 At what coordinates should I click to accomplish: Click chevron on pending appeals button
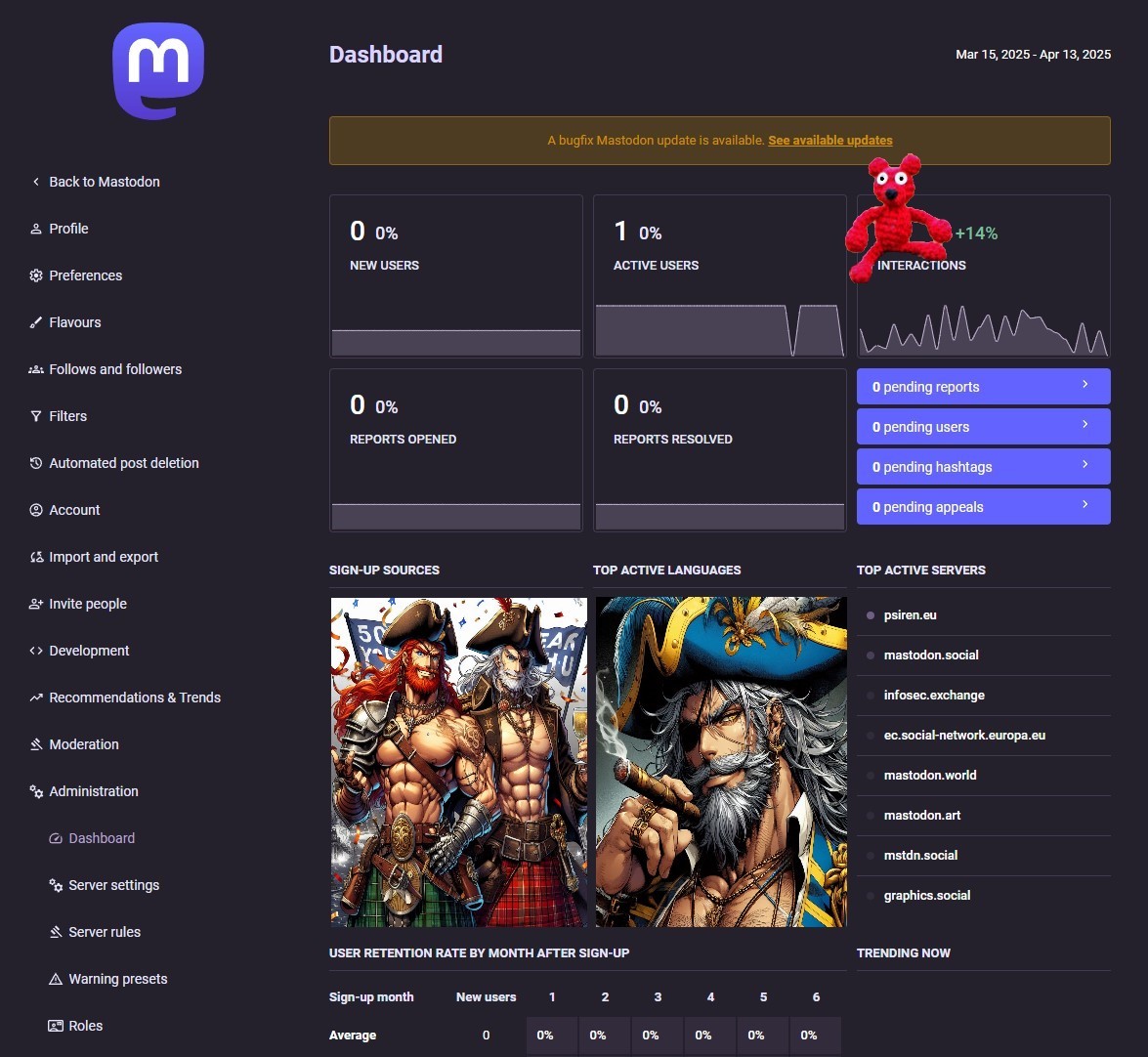(x=1085, y=504)
